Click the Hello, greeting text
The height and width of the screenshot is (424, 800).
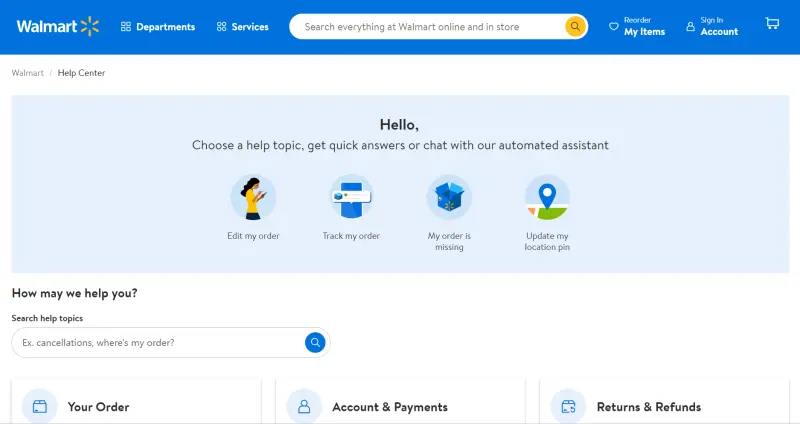(x=399, y=124)
